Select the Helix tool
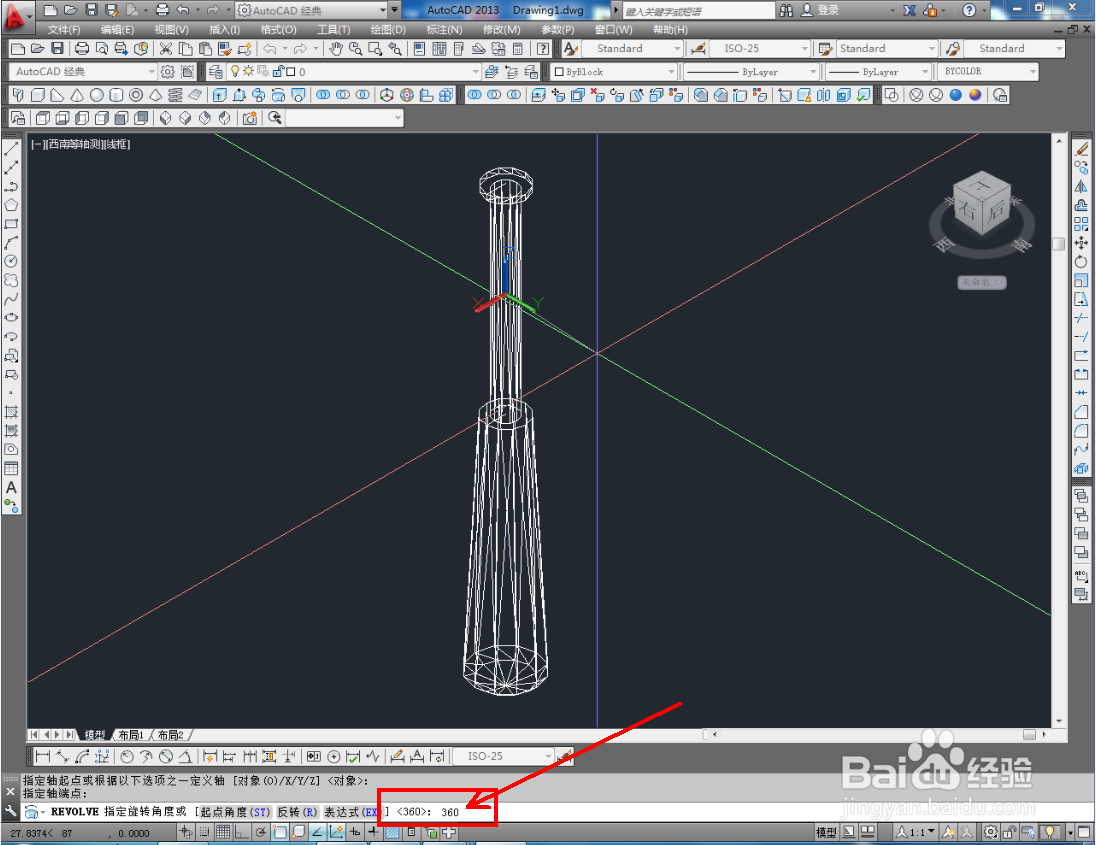Image resolution: width=1096 pixels, height=845 pixels. pyautogui.click(x=175, y=95)
